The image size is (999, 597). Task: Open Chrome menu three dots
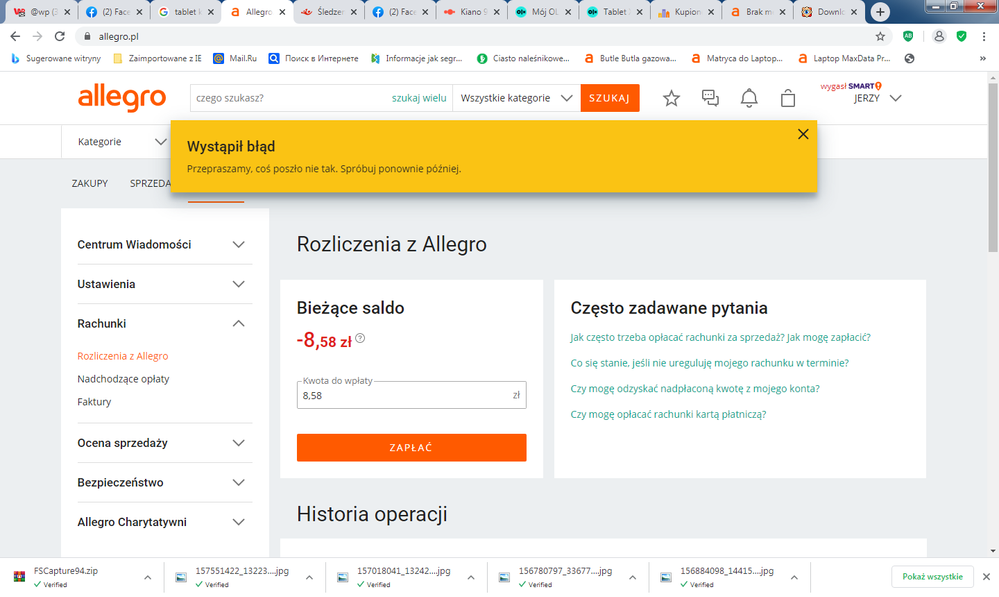(x=984, y=36)
